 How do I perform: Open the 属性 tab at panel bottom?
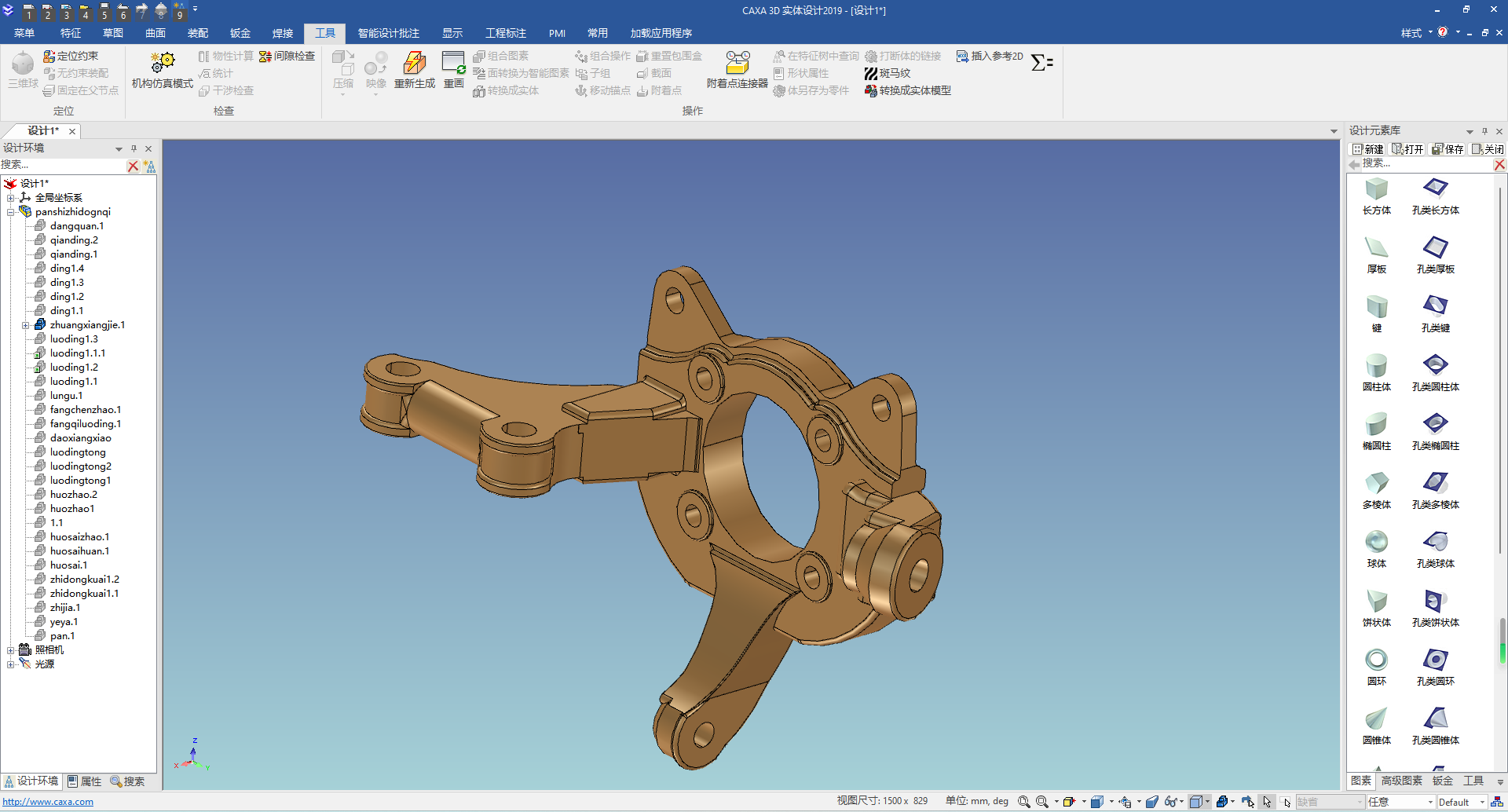pos(85,781)
